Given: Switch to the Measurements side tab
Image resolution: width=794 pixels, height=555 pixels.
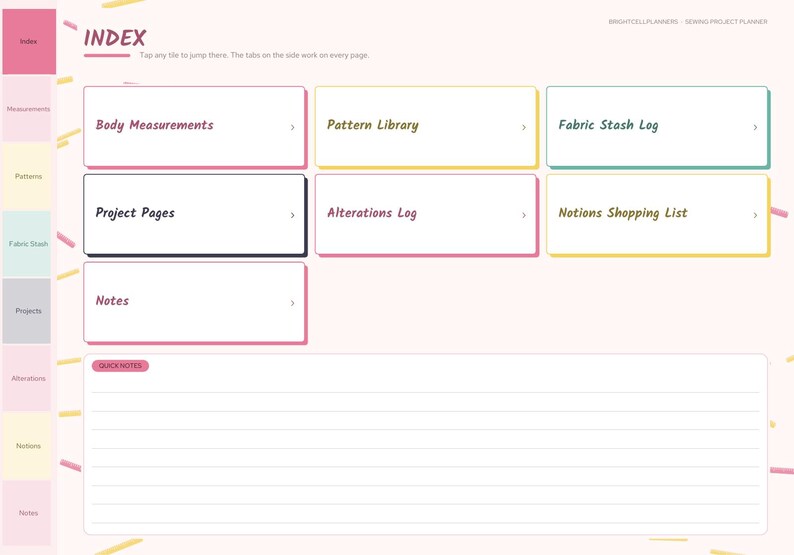Looking at the screenshot, I should 27,109.
